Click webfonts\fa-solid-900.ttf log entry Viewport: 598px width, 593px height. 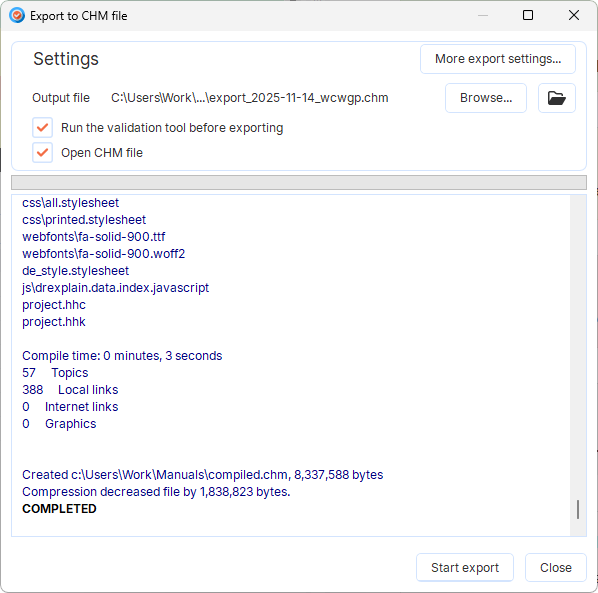click(x=93, y=237)
